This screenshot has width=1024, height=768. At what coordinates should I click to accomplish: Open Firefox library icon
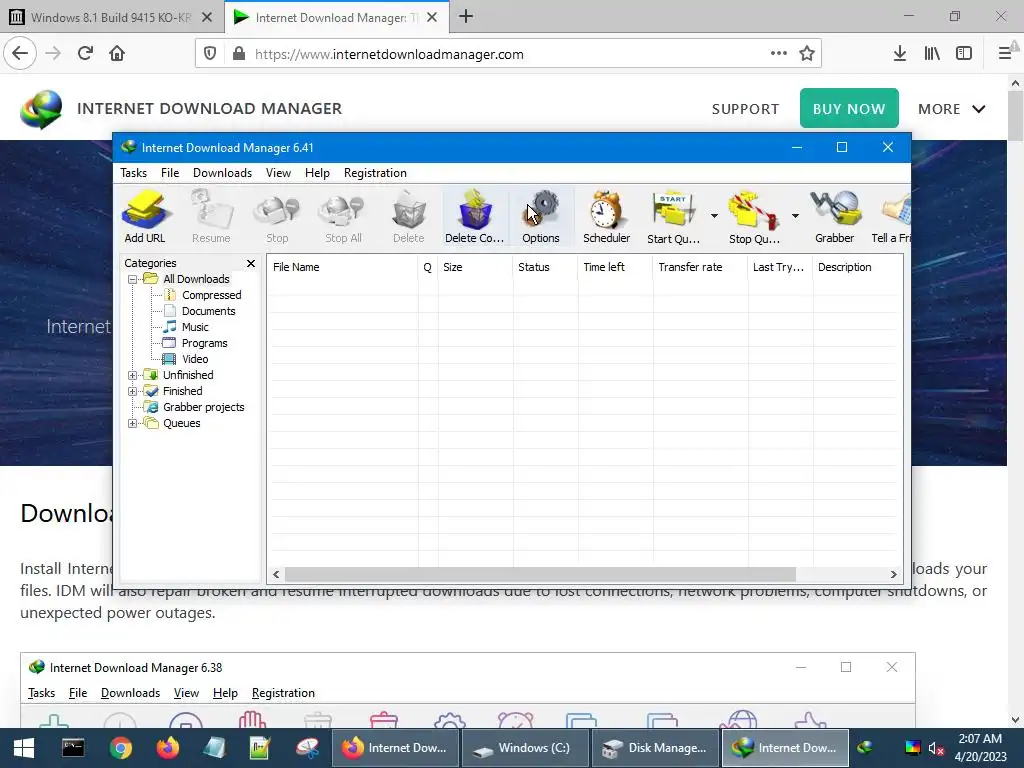click(932, 54)
